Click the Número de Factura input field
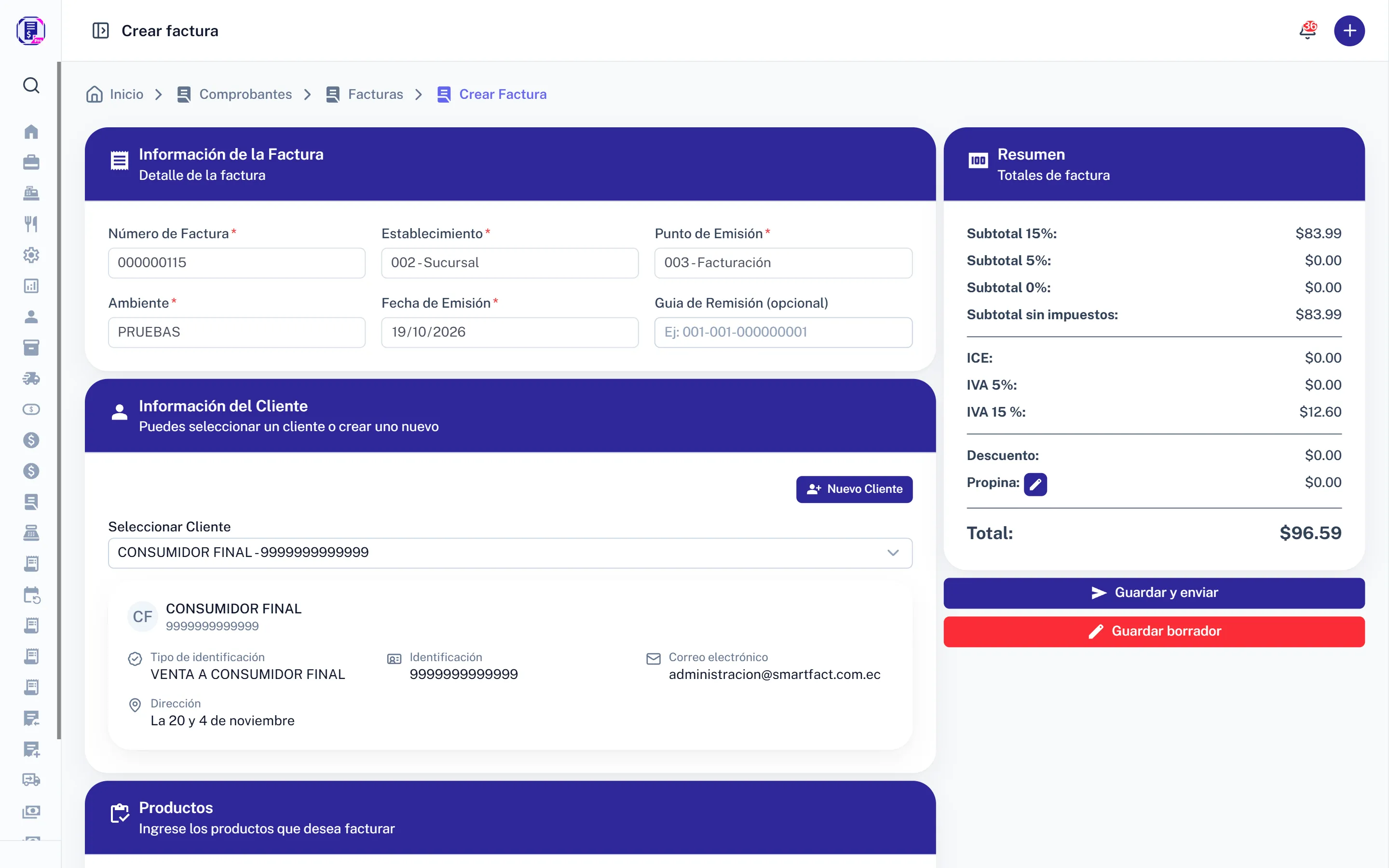The height and width of the screenshot is (868, 1389). click(236, 263)
